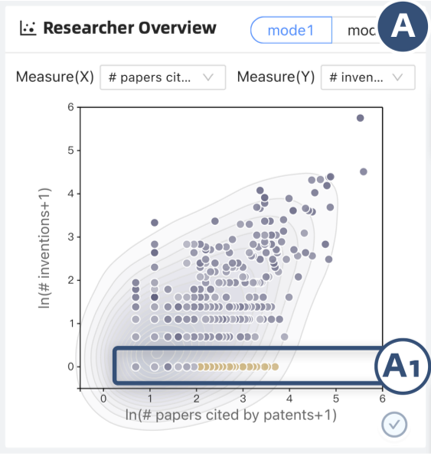This screenshot has height=454, width=431.
Task: Click the chevron arrow of Measure(X) selector
Action: coord(208,77)
